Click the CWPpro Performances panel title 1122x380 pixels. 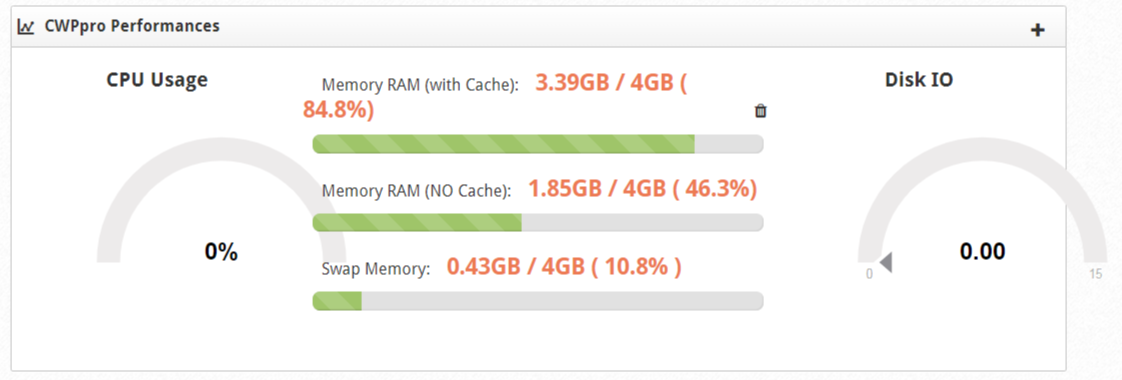[132, 26]
